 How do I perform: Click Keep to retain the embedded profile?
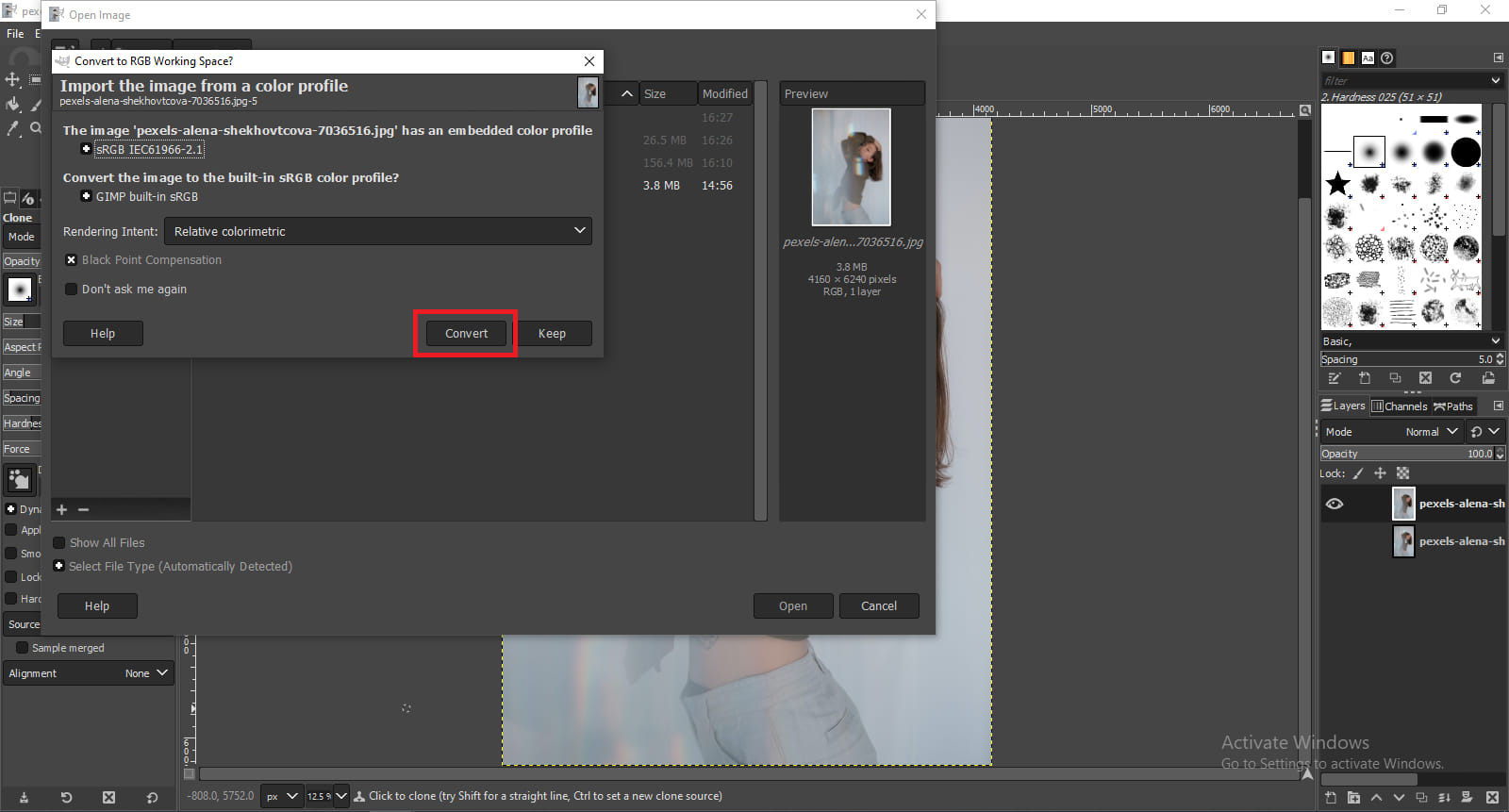point(552,334)
